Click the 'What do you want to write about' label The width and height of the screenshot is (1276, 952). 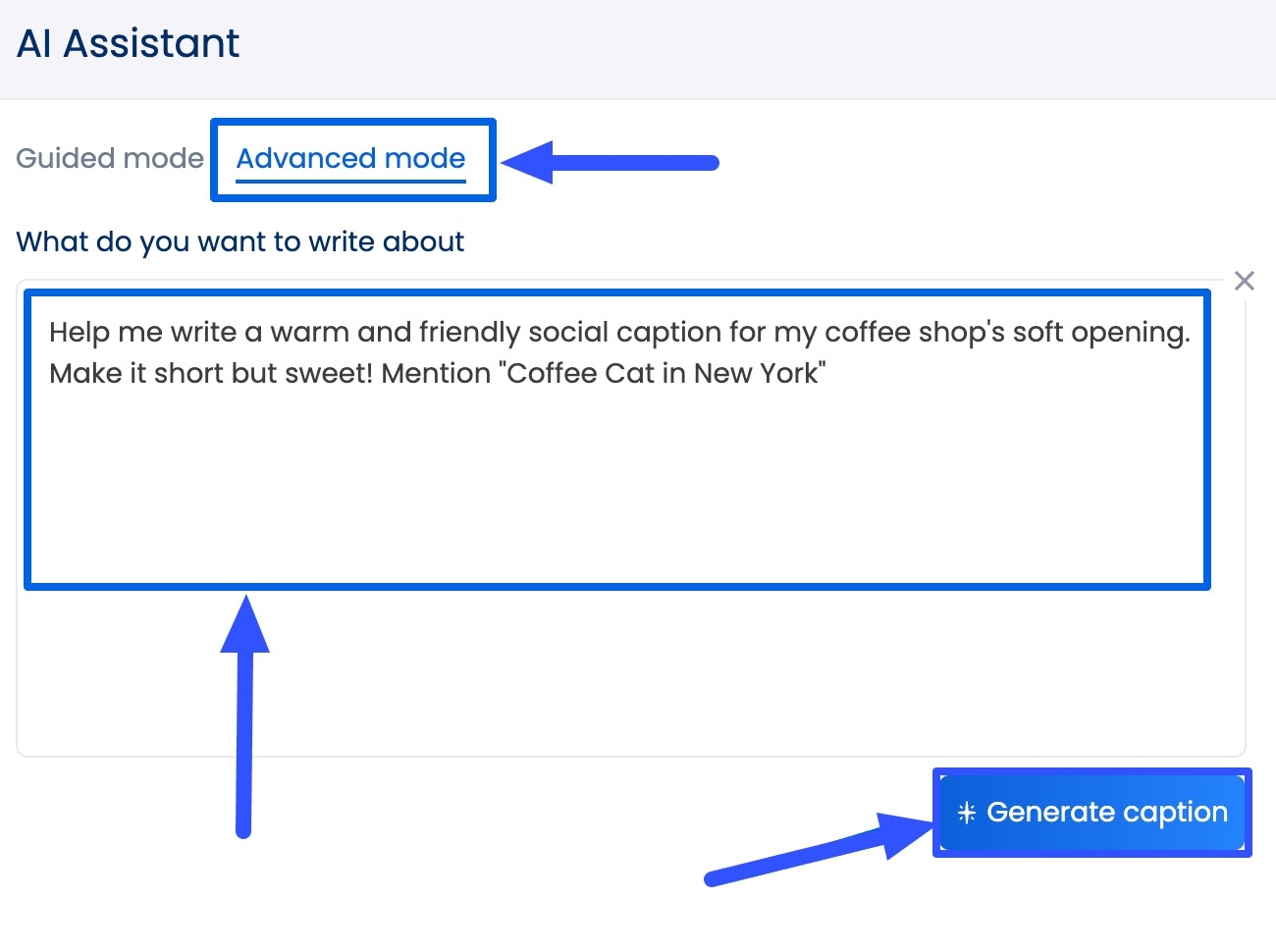pos(240,241)
